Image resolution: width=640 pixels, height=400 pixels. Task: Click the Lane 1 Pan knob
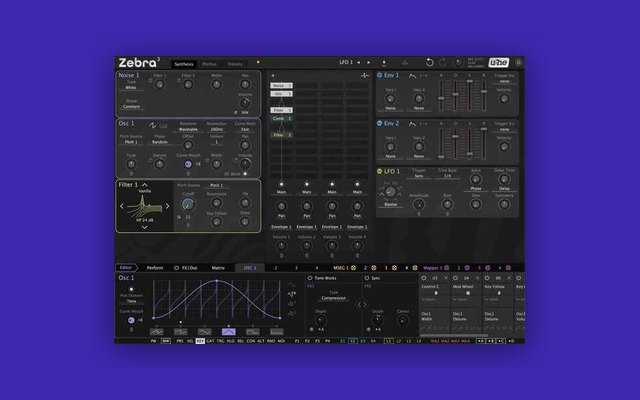click(x=281, y=206)
